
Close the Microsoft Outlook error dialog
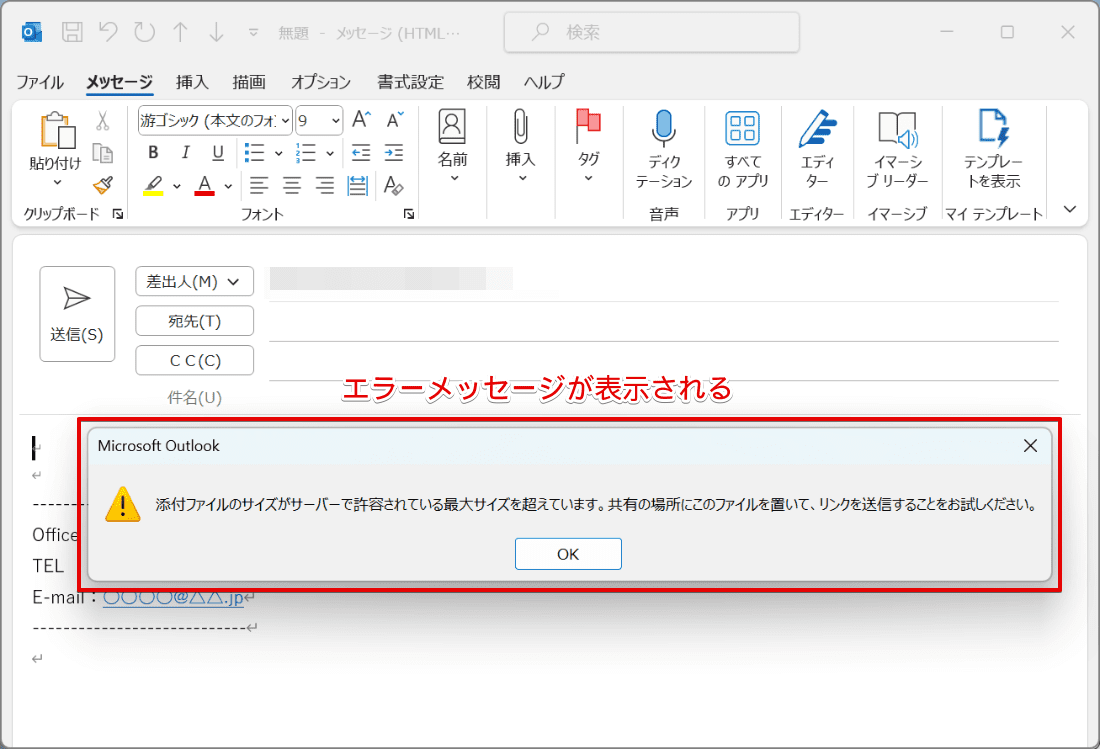[1030, 445]
